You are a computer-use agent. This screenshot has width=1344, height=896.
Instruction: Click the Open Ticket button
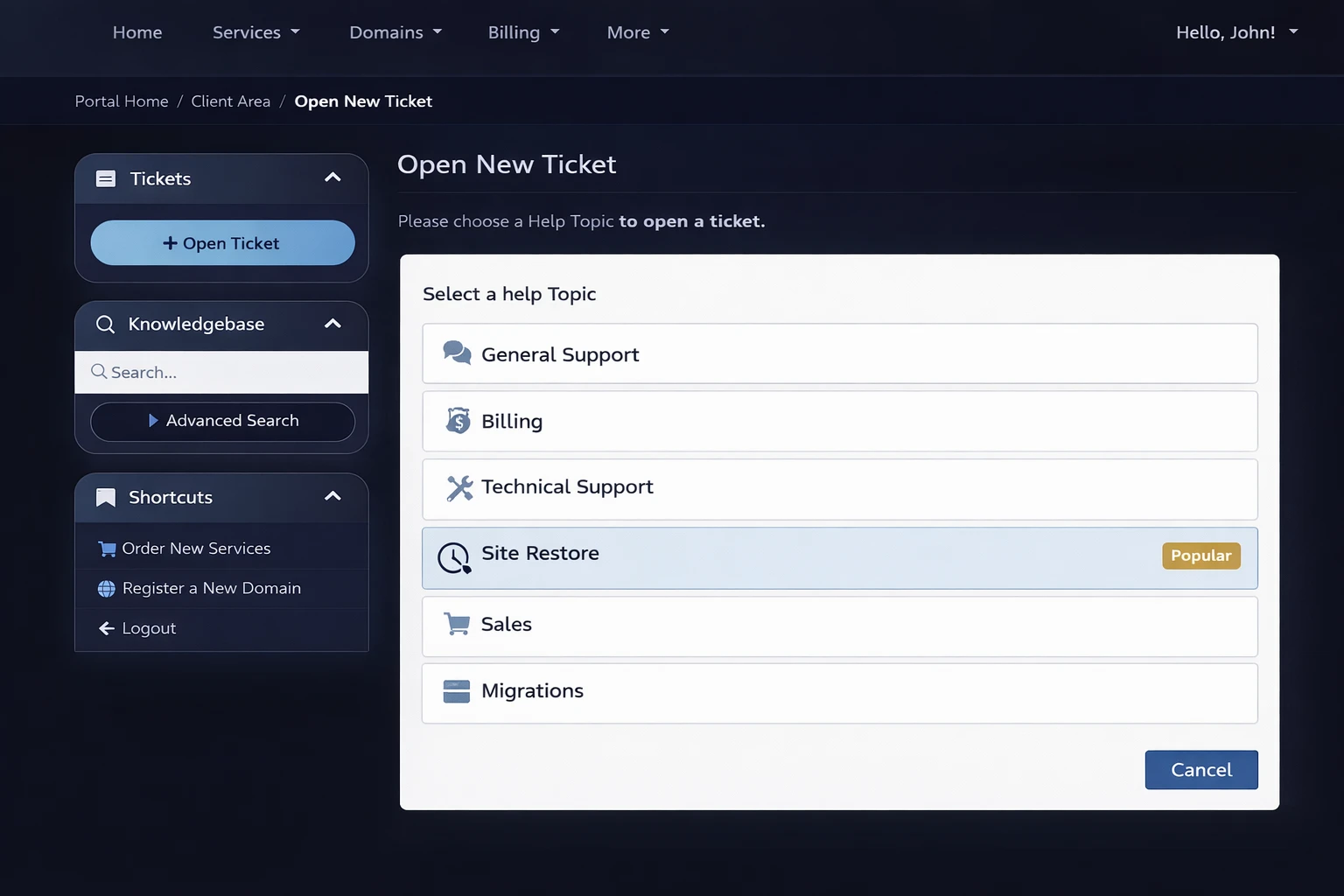tap(222, 242)
